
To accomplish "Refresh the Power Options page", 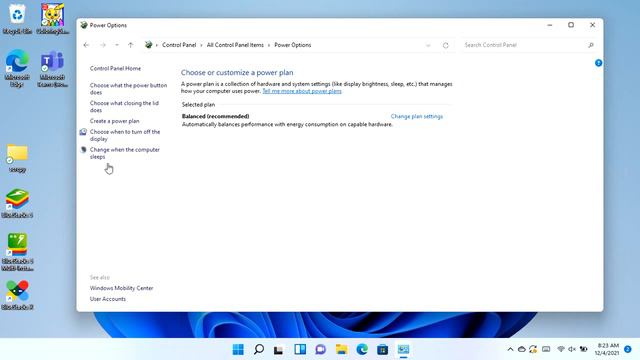I will 446,45.
